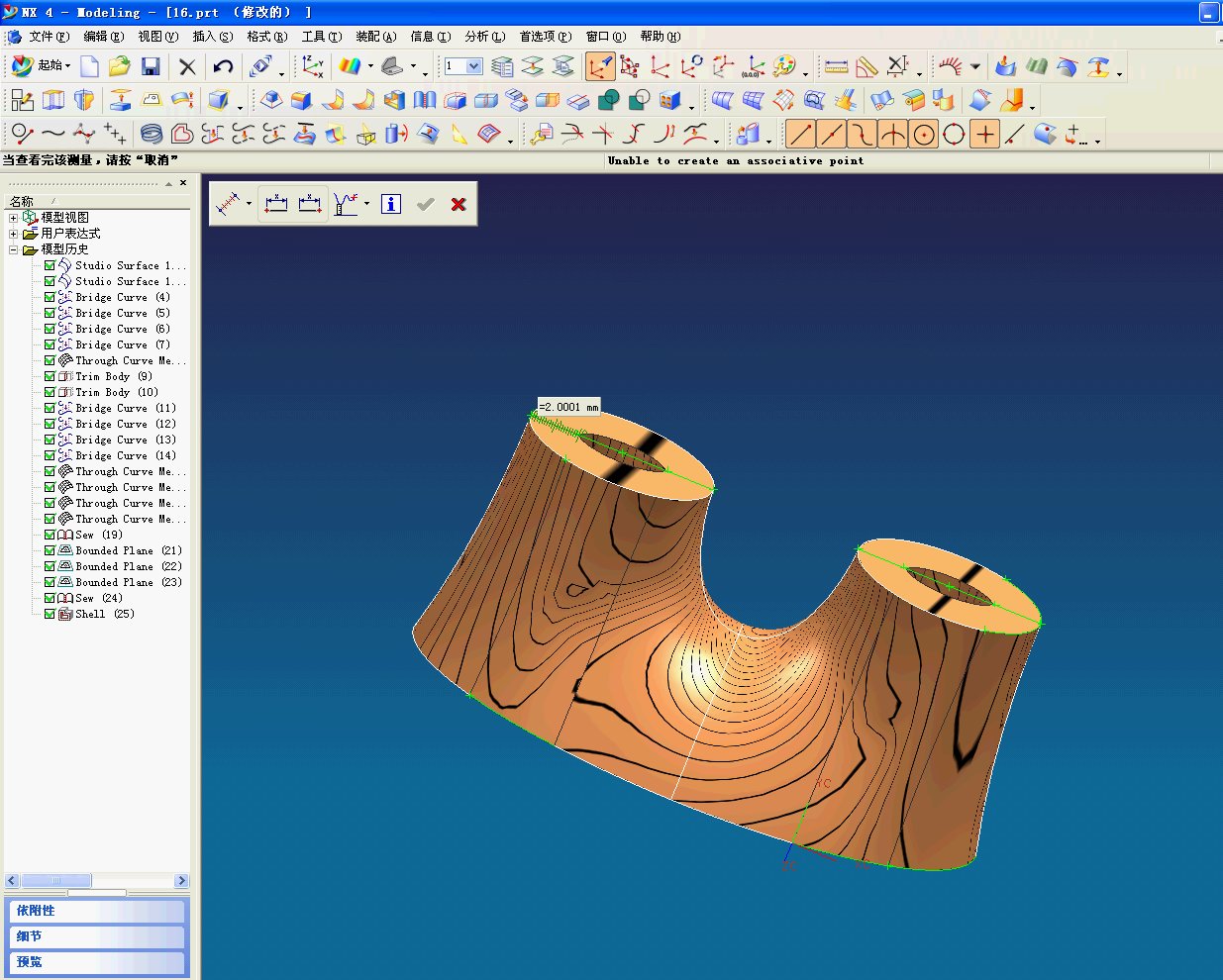Image resolution: width=1223 pixels, height=980 pixels.
Task: Click the quadrant point snap icon
Action: click(x=954, y=134)
